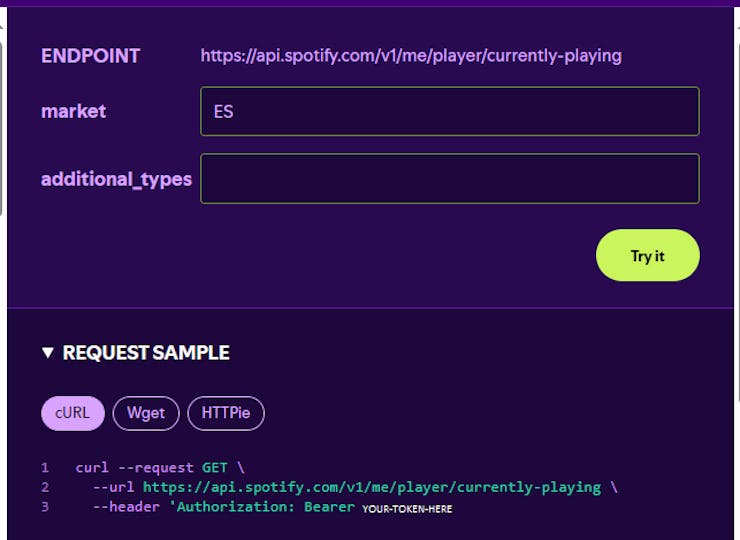Click the additional_types parameter label

click(116, 179)
